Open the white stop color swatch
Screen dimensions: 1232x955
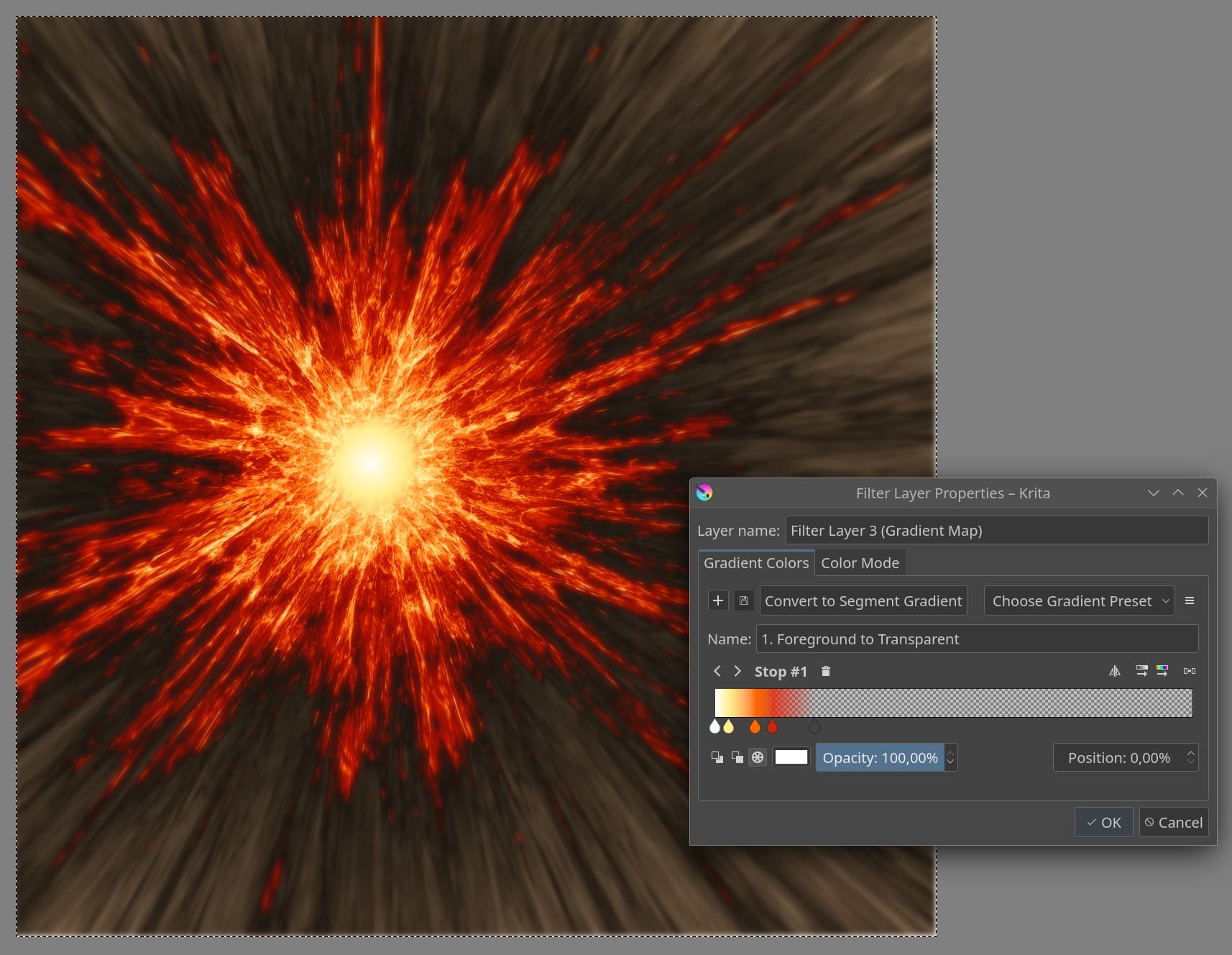coord(791,757)
